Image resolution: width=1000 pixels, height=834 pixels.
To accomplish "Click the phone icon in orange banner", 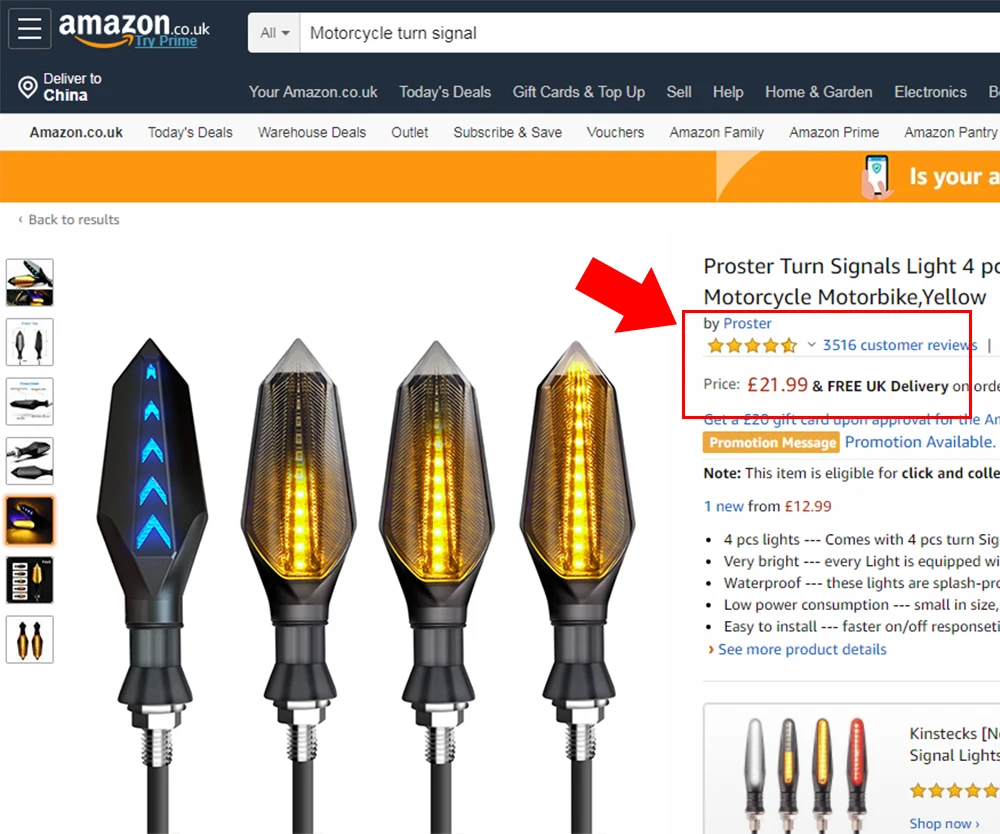I will pos(876,177).
